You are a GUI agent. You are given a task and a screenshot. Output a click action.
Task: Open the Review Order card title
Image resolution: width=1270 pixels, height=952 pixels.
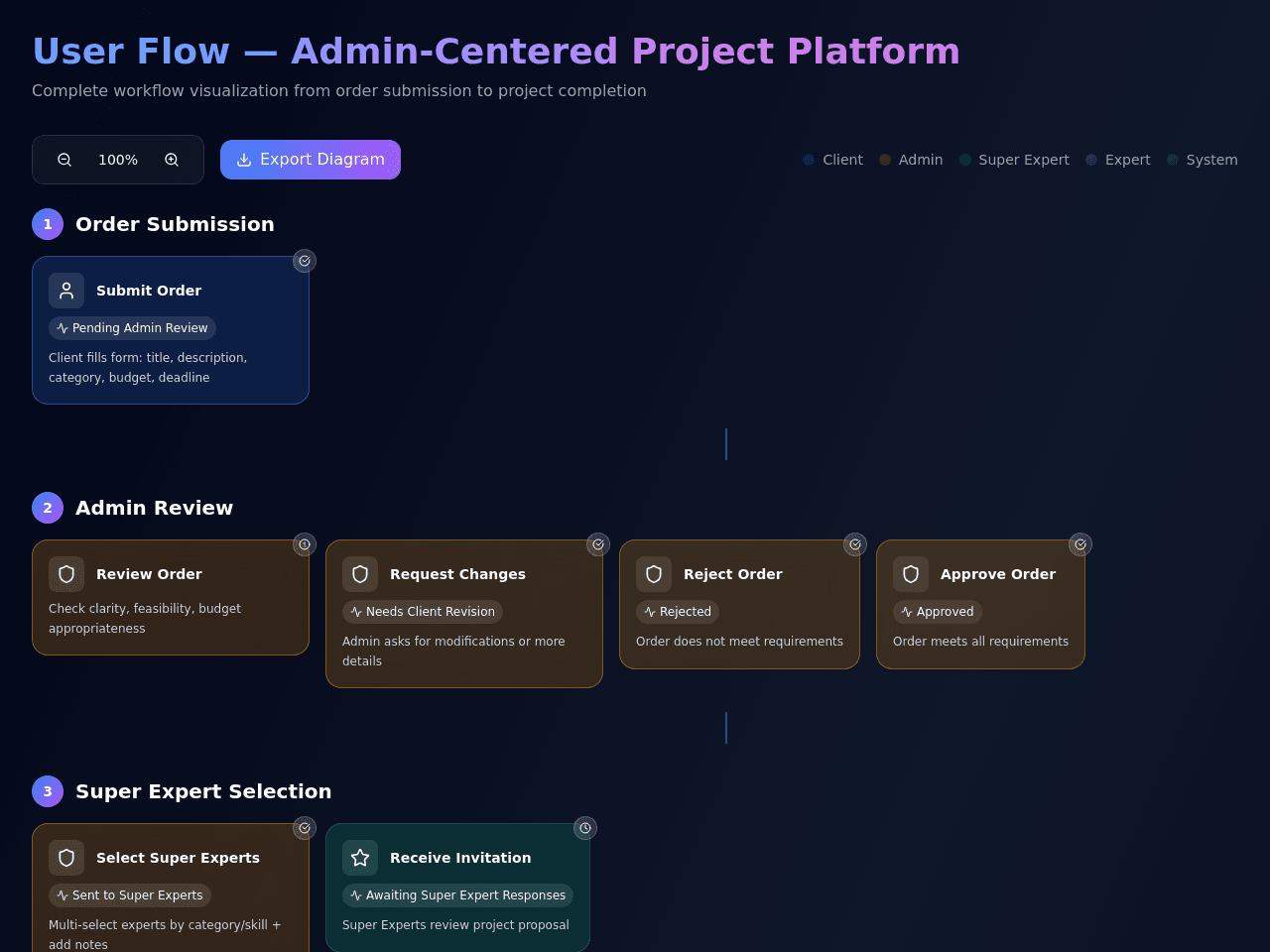[149, 574]
